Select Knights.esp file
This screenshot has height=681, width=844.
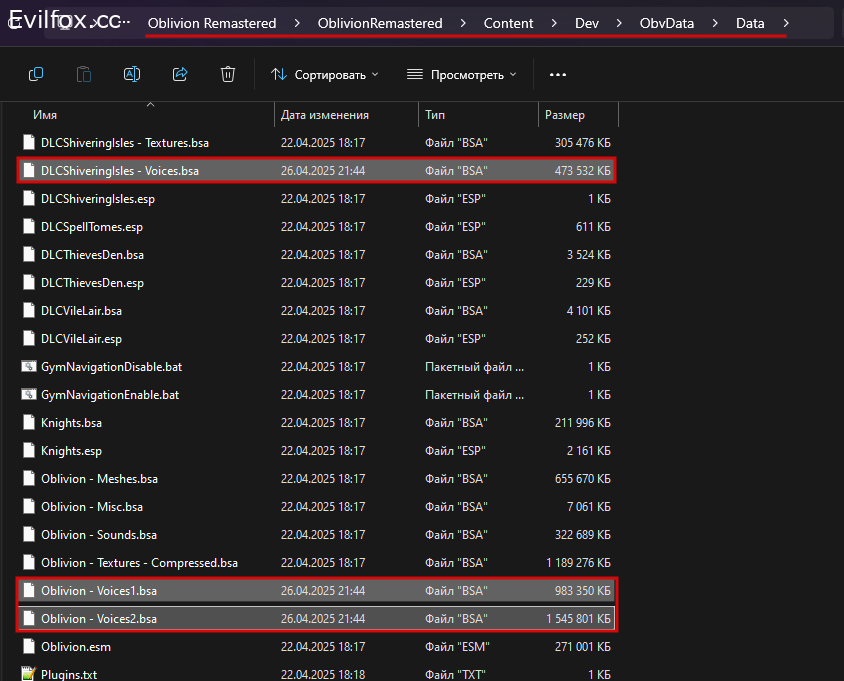(317, 451)
